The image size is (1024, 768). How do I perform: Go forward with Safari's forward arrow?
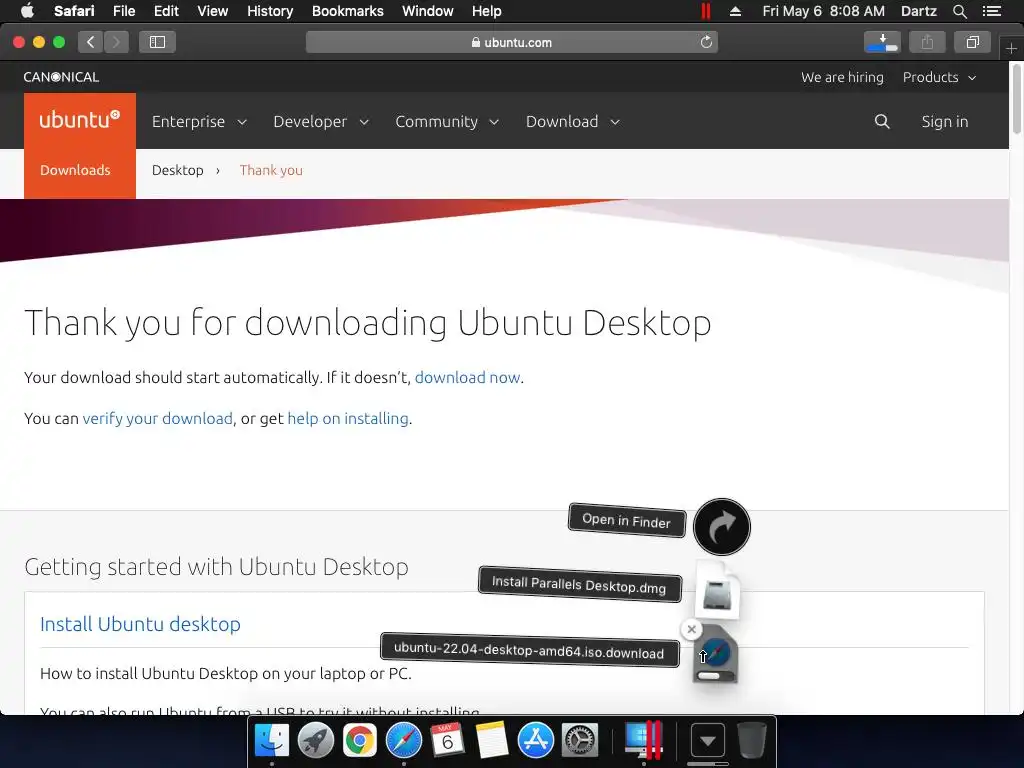pyautogui.click(x=116, y=42)
